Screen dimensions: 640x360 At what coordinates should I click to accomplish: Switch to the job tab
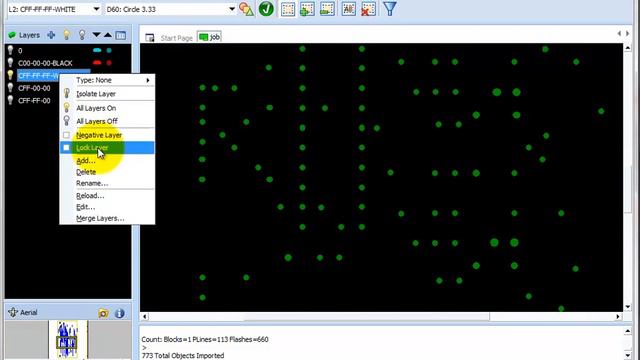tap(209, 37)
